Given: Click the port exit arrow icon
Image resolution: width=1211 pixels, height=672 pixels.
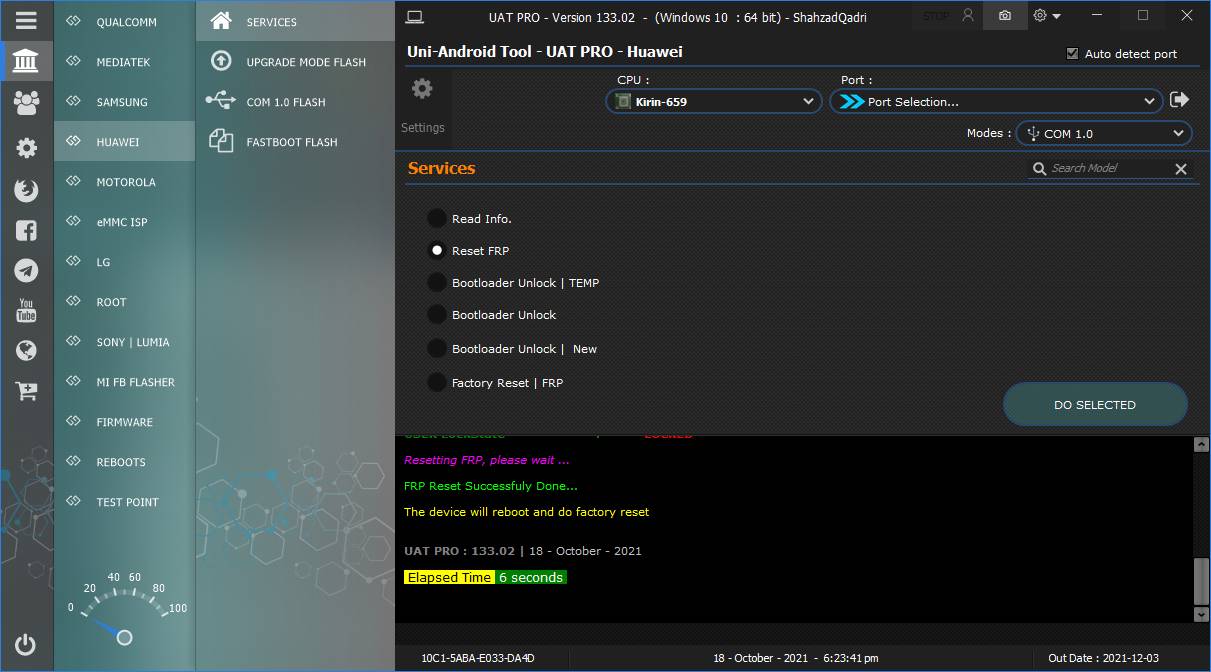Looking at the screenshot, I should (x=1179, y=100).
